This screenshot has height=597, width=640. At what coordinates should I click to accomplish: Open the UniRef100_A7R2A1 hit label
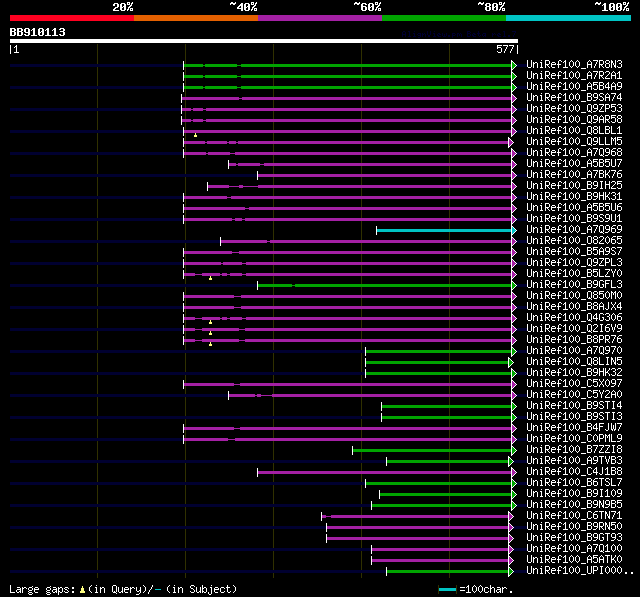coord(574,75)
